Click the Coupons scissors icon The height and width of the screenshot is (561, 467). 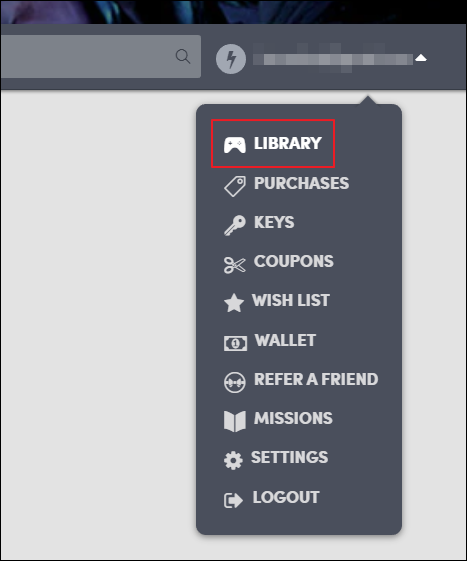(x=235, y=265)
